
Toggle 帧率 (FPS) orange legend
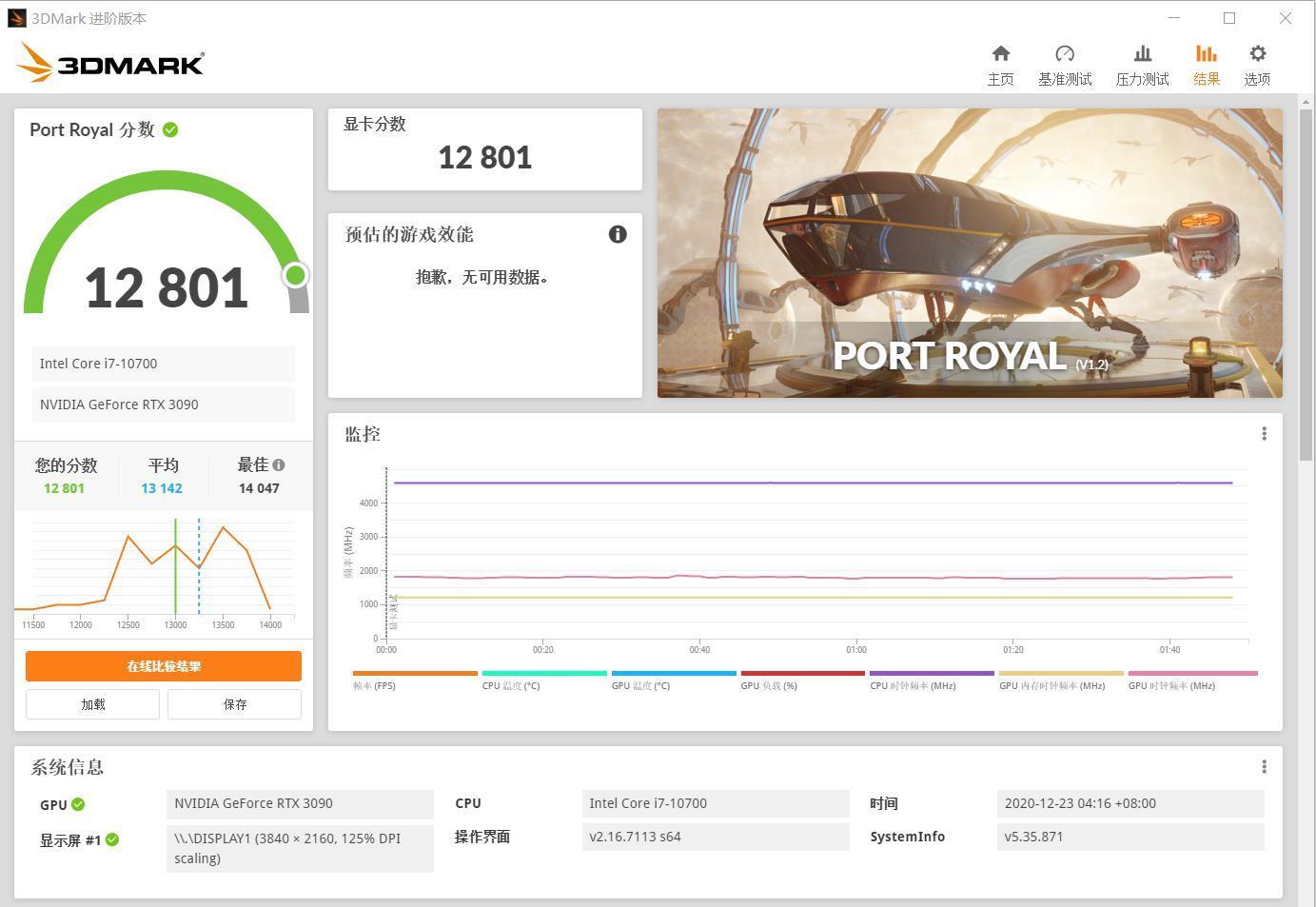coord(415,680)
